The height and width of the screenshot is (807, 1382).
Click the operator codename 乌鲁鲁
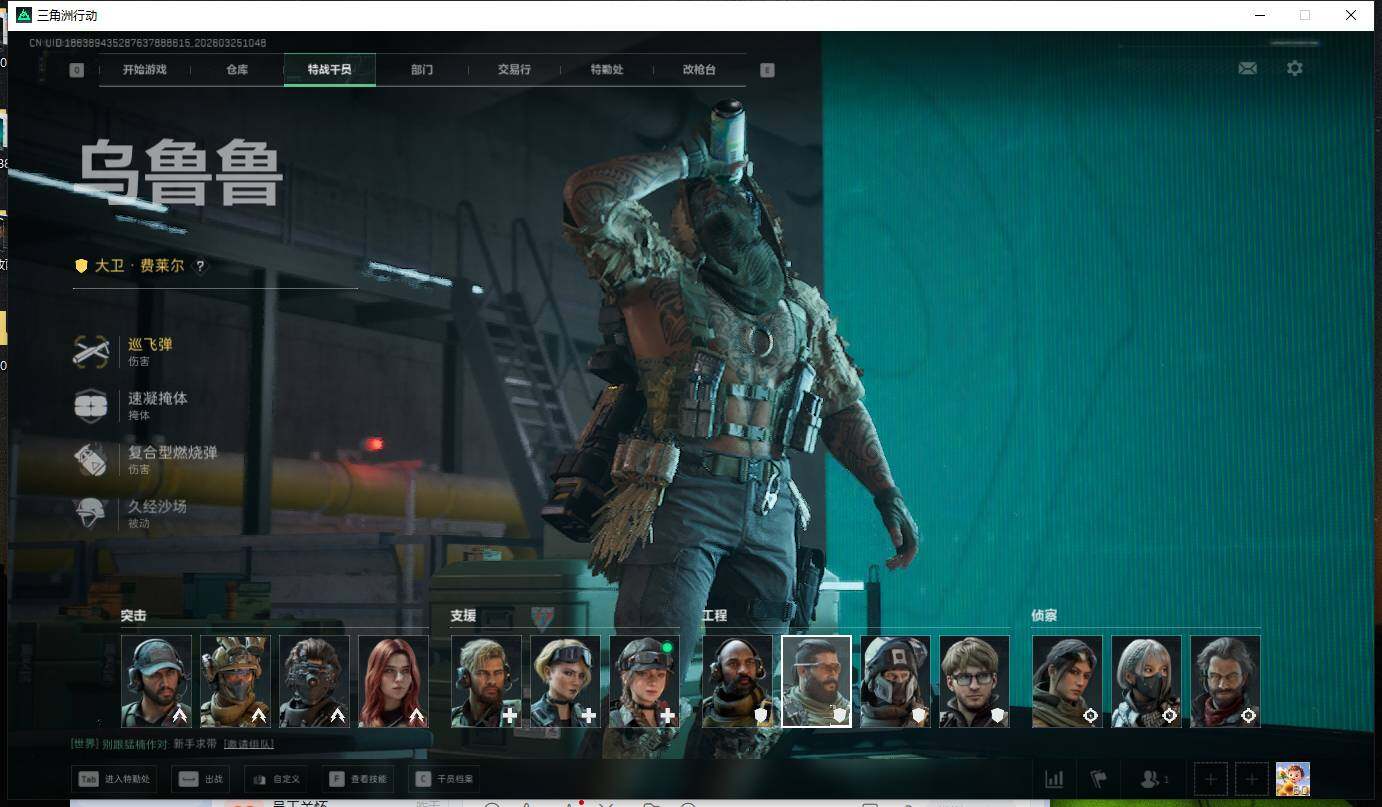click(x=180, y=174)
